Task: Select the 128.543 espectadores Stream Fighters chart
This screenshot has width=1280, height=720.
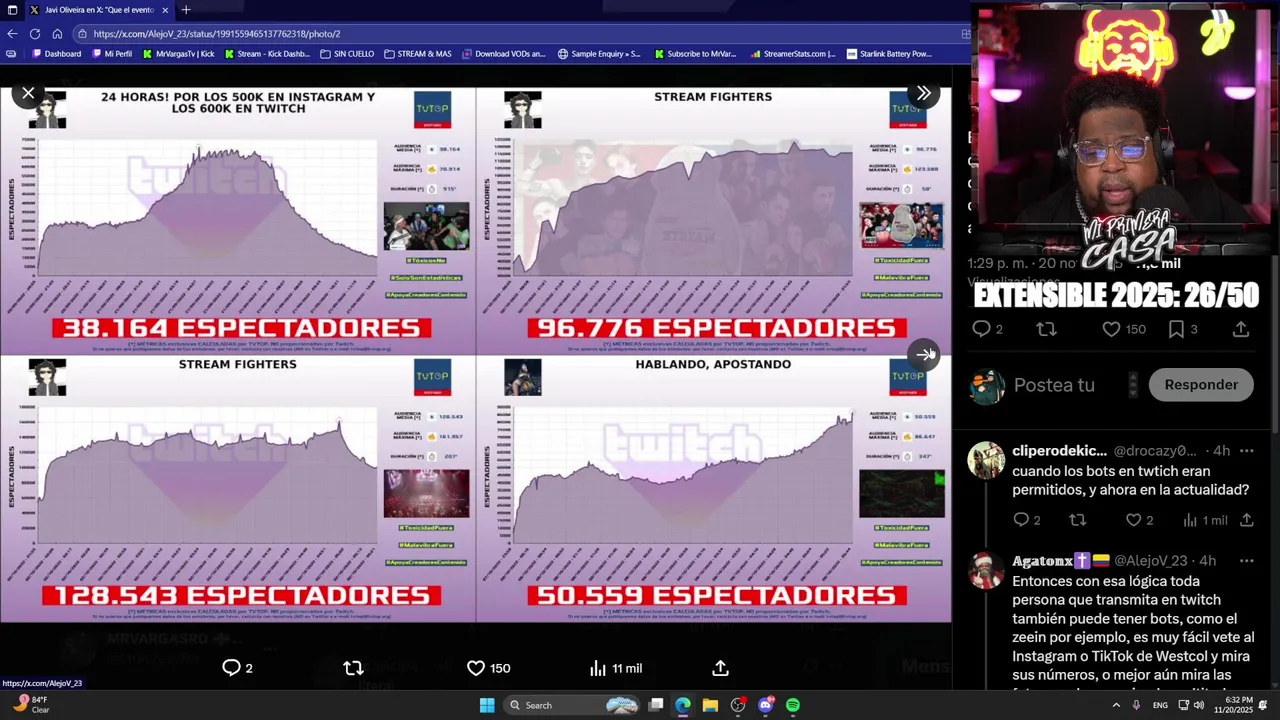Action: (x=238, y=489)
